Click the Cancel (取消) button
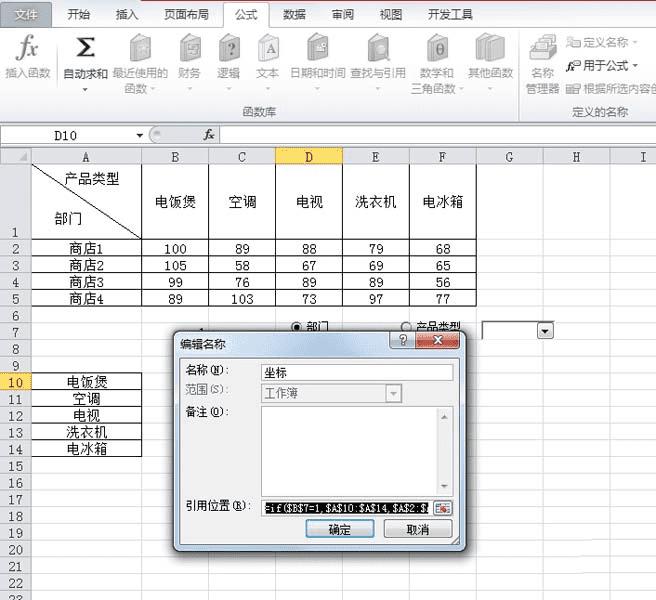Screen dimensions: 656x600 pos(418,529)
